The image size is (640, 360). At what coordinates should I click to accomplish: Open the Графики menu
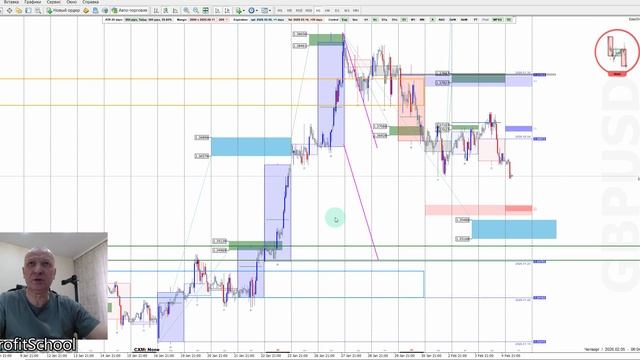[x=32, y=2]
